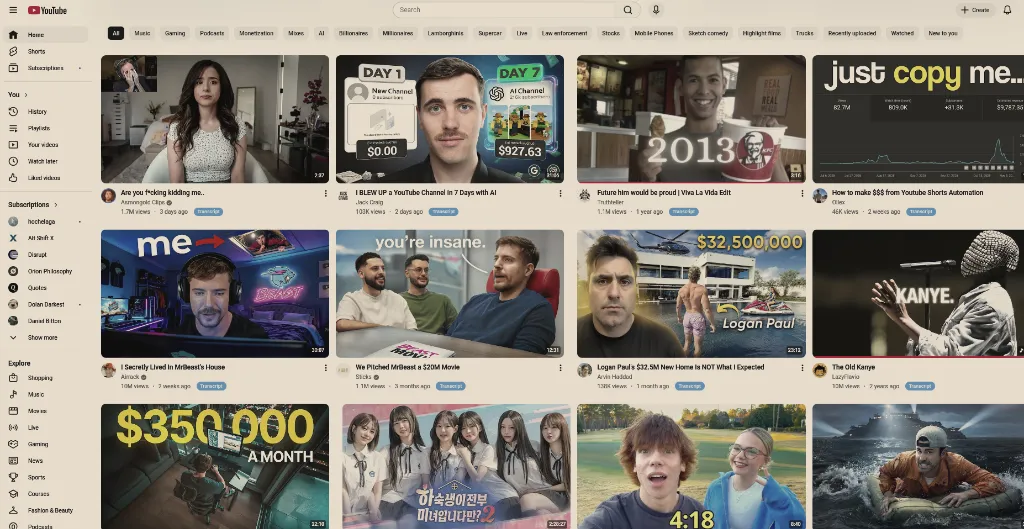Open Live in Explore section
Viewport: 1024px width, 529px height.
point(45,428)
